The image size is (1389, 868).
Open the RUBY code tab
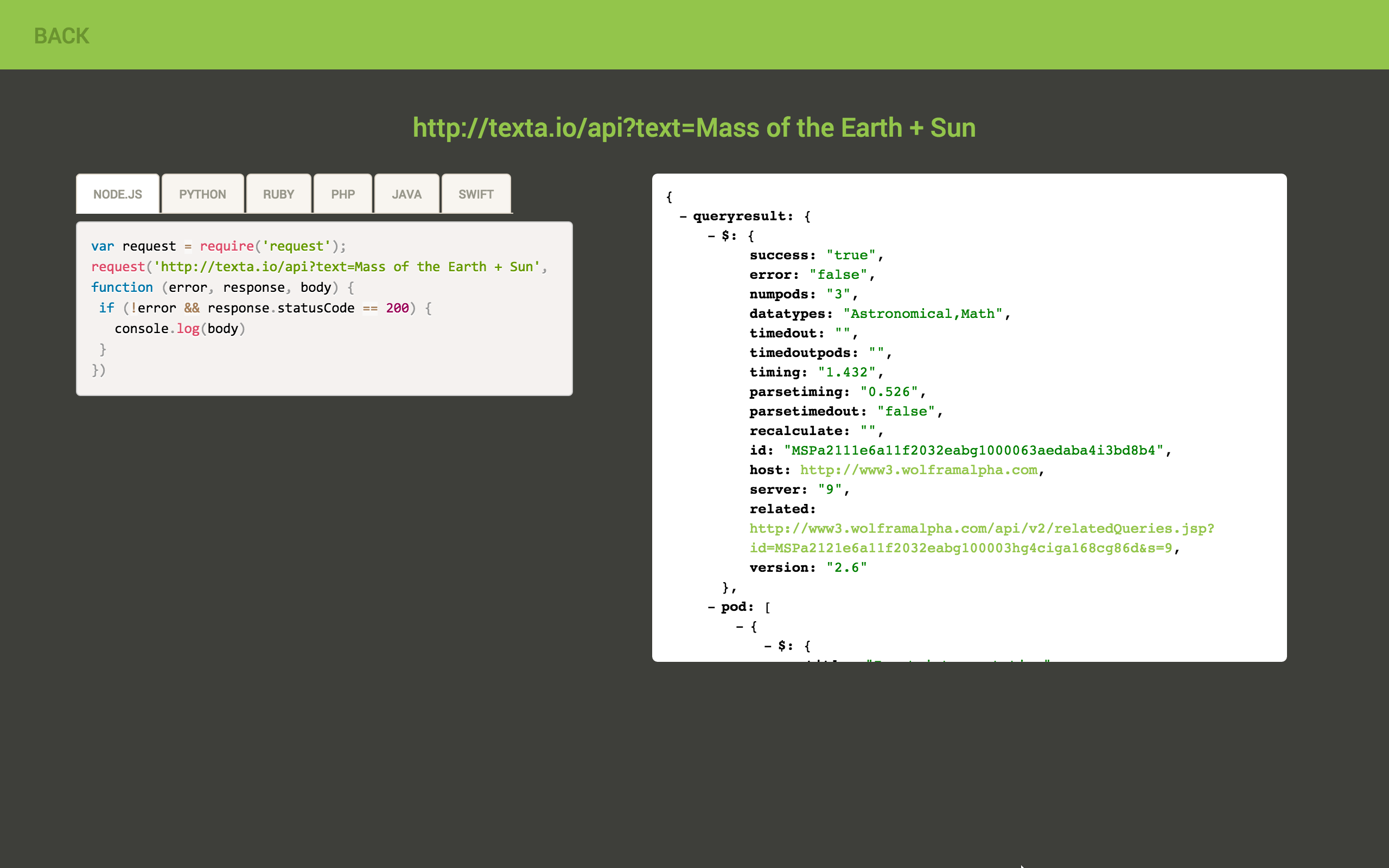point(278,194)
